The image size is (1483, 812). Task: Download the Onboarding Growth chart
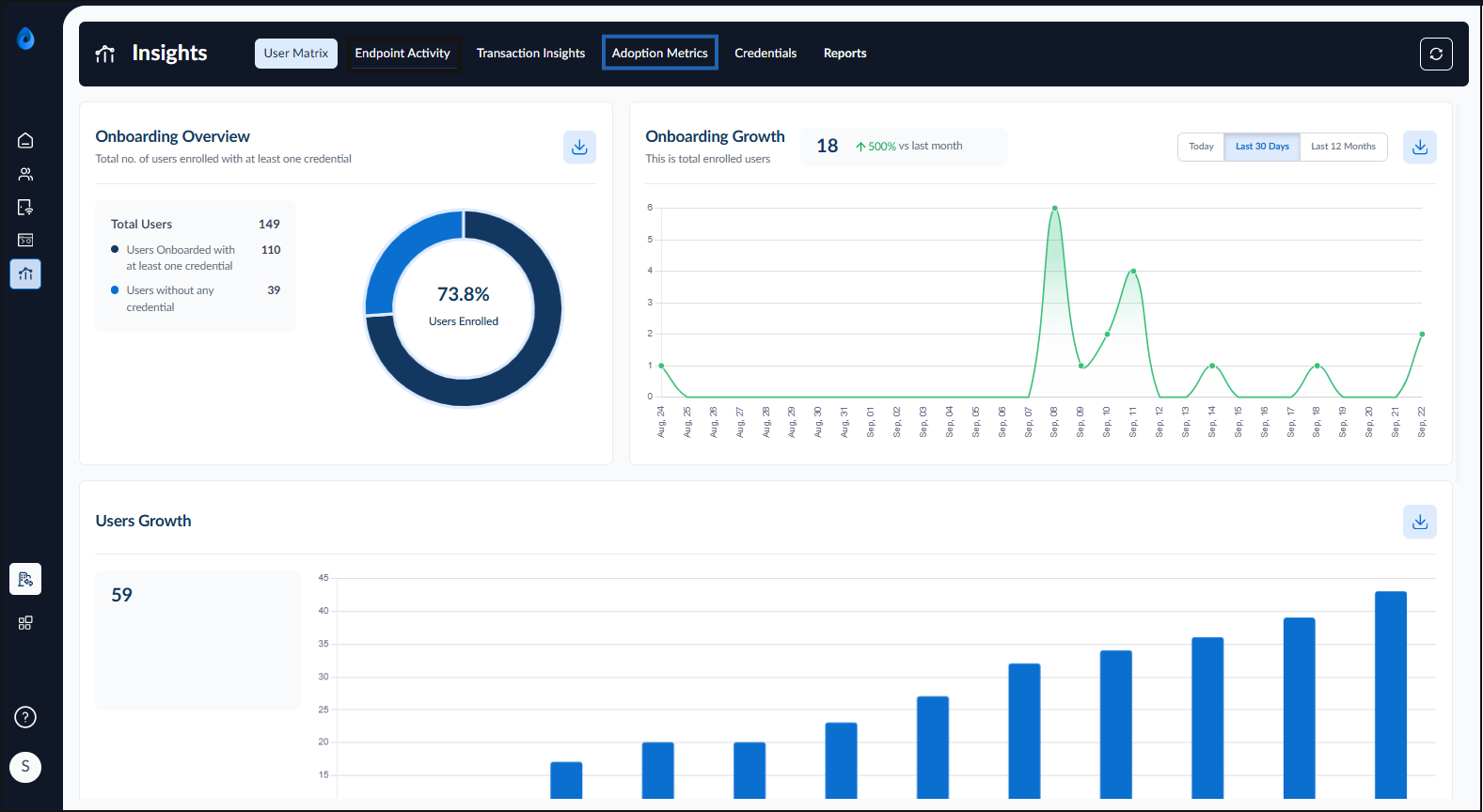pos(1420,147)
